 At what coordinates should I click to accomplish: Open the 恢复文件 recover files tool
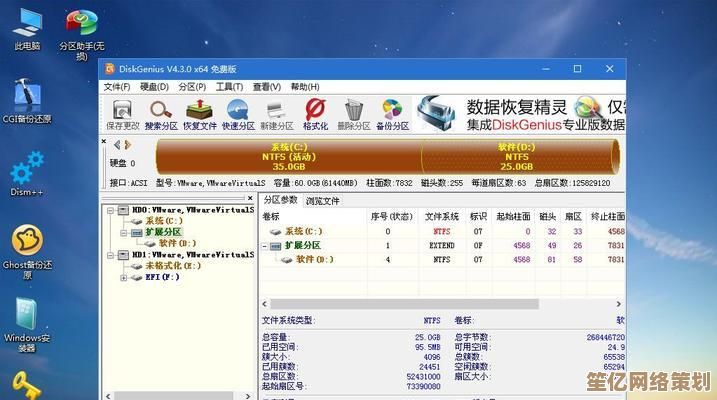[199, 115]
